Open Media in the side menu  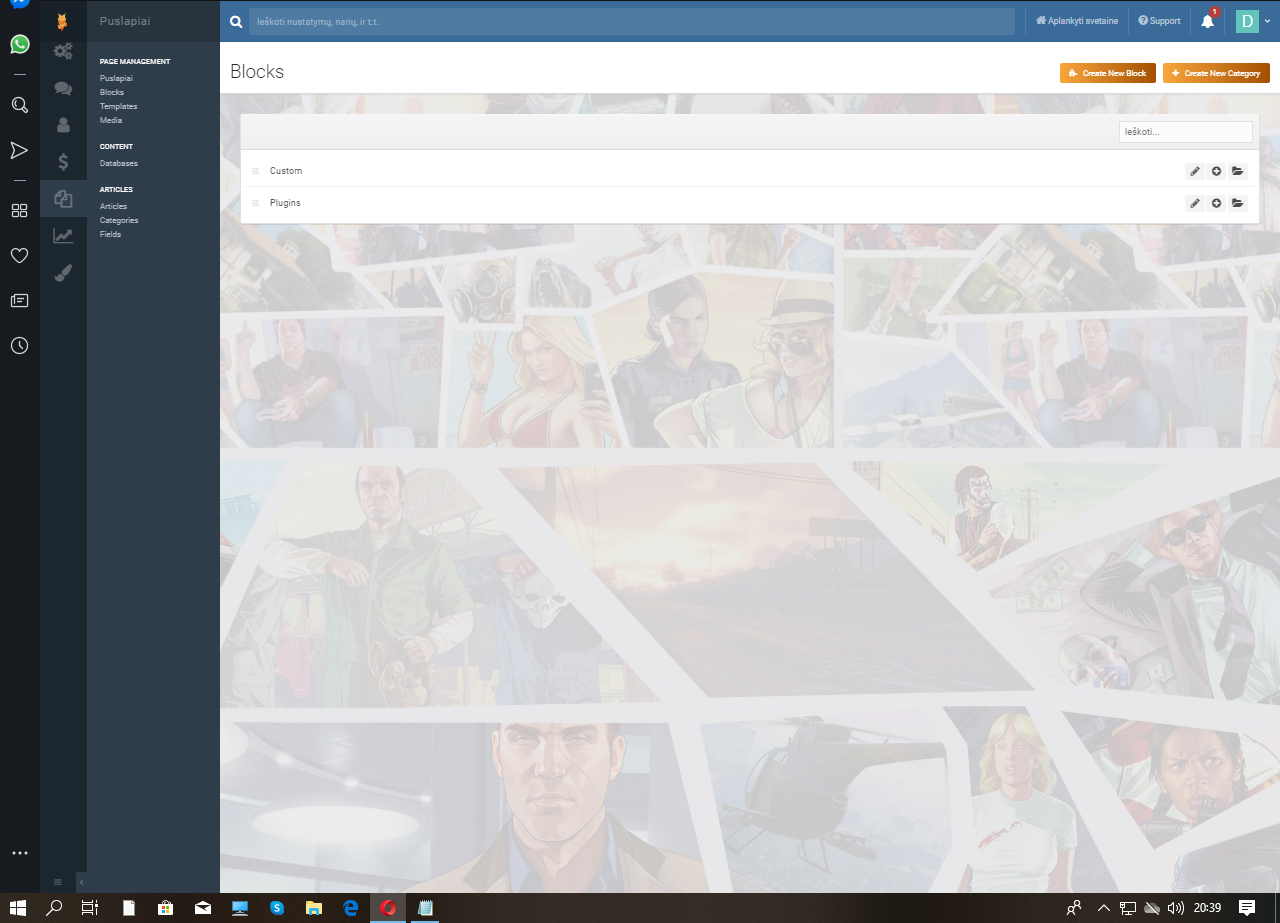pyautogui.click(x=111, y=120)
